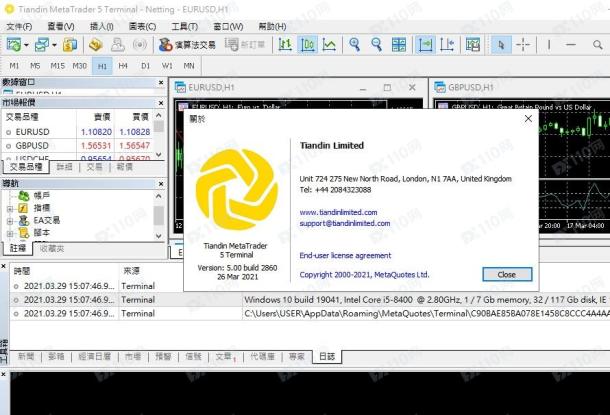Click the search magnifier icon at toolbar end
The width and height of the screenshot is (610, 415).
pos(598,45)
